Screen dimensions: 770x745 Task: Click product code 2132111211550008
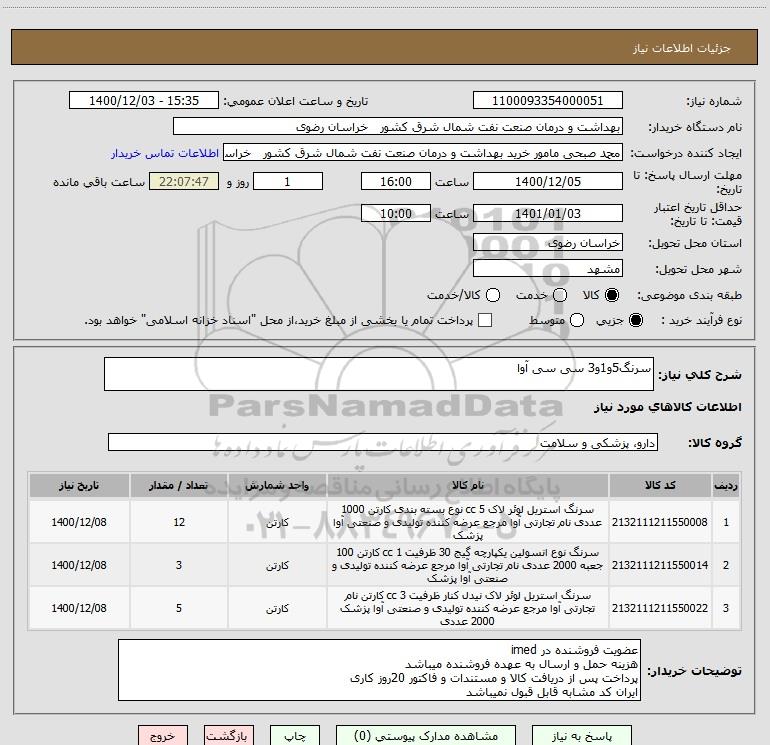pyautogui.click(x=660, y=522)
